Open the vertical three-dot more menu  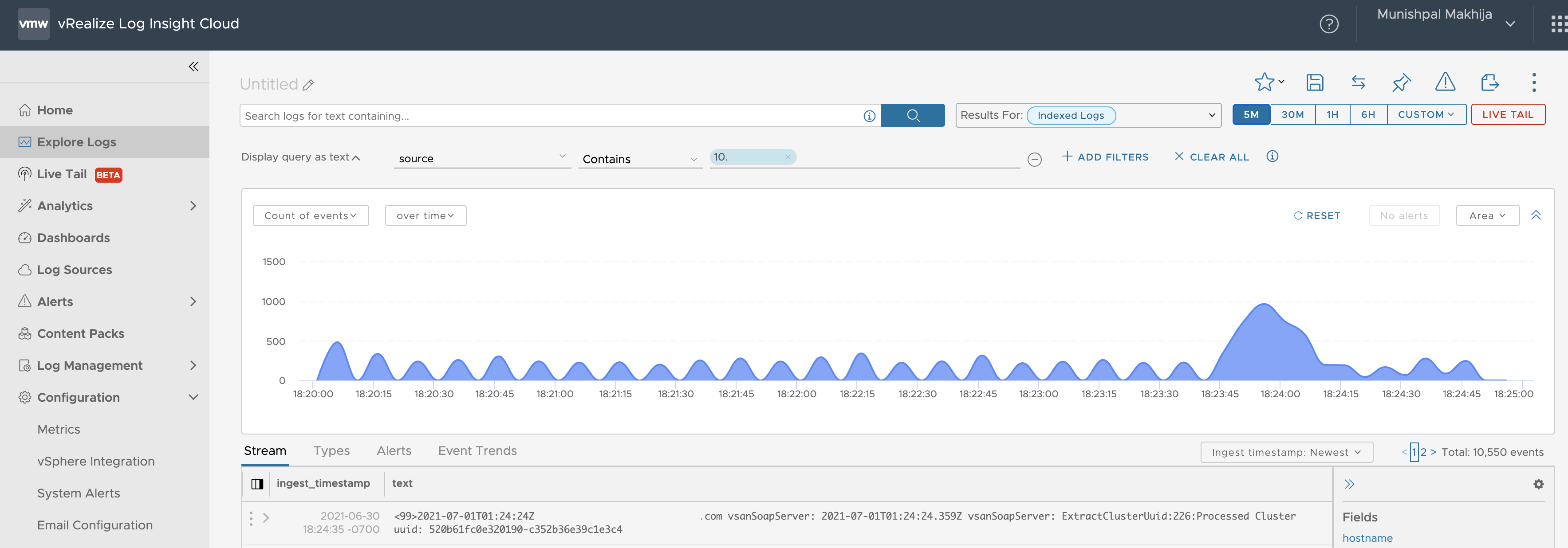point(1534,82)
